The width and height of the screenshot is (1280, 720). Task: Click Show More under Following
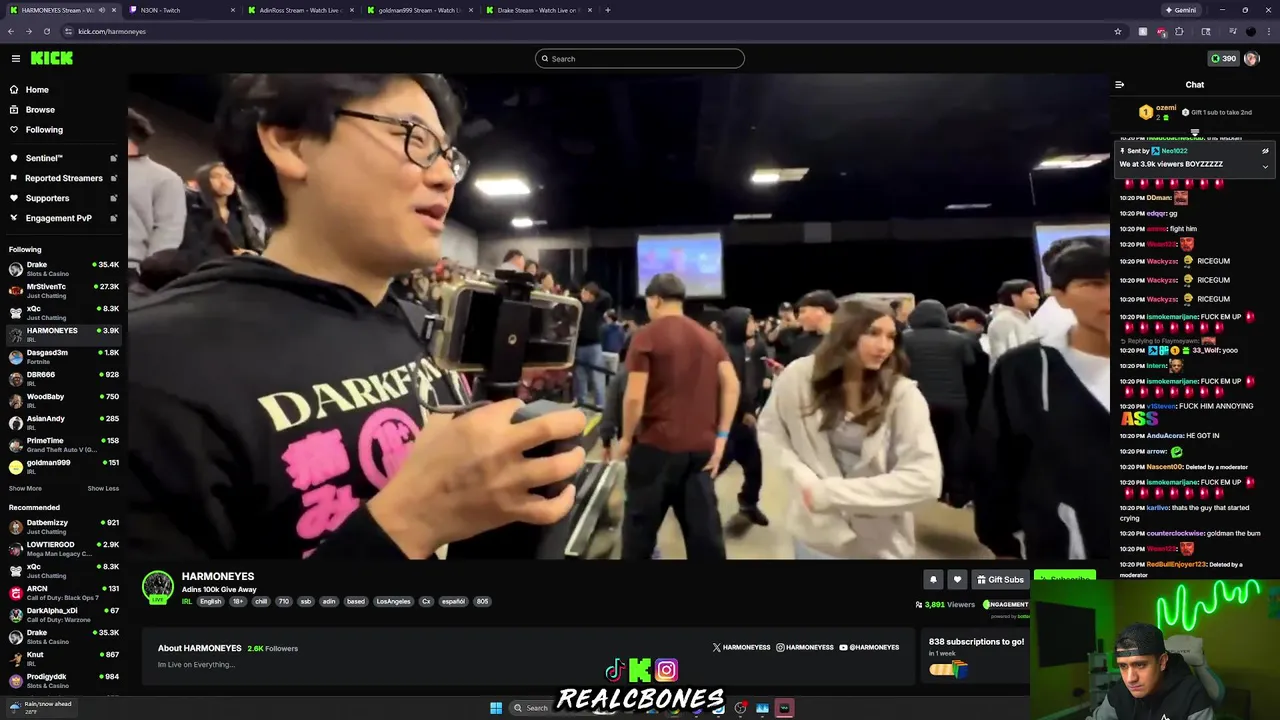[25, 489]
